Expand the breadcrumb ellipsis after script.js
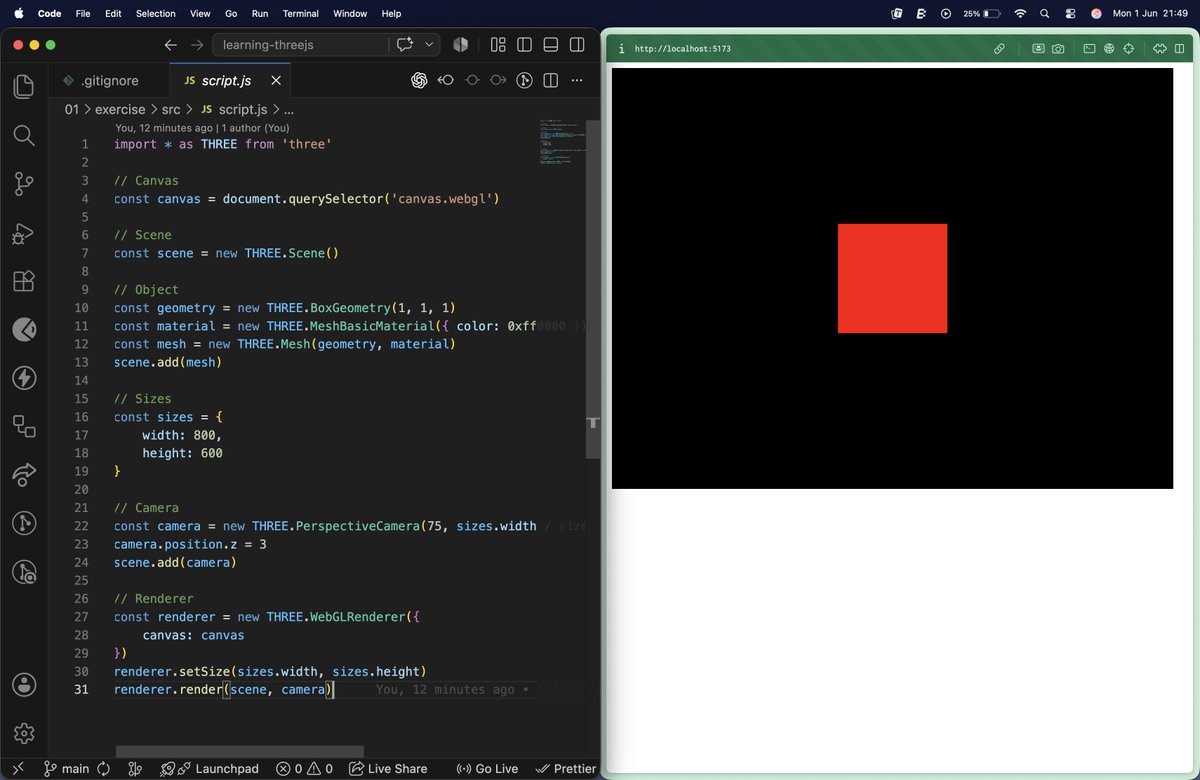This screenshot has height=780, width=1200. 289,109
